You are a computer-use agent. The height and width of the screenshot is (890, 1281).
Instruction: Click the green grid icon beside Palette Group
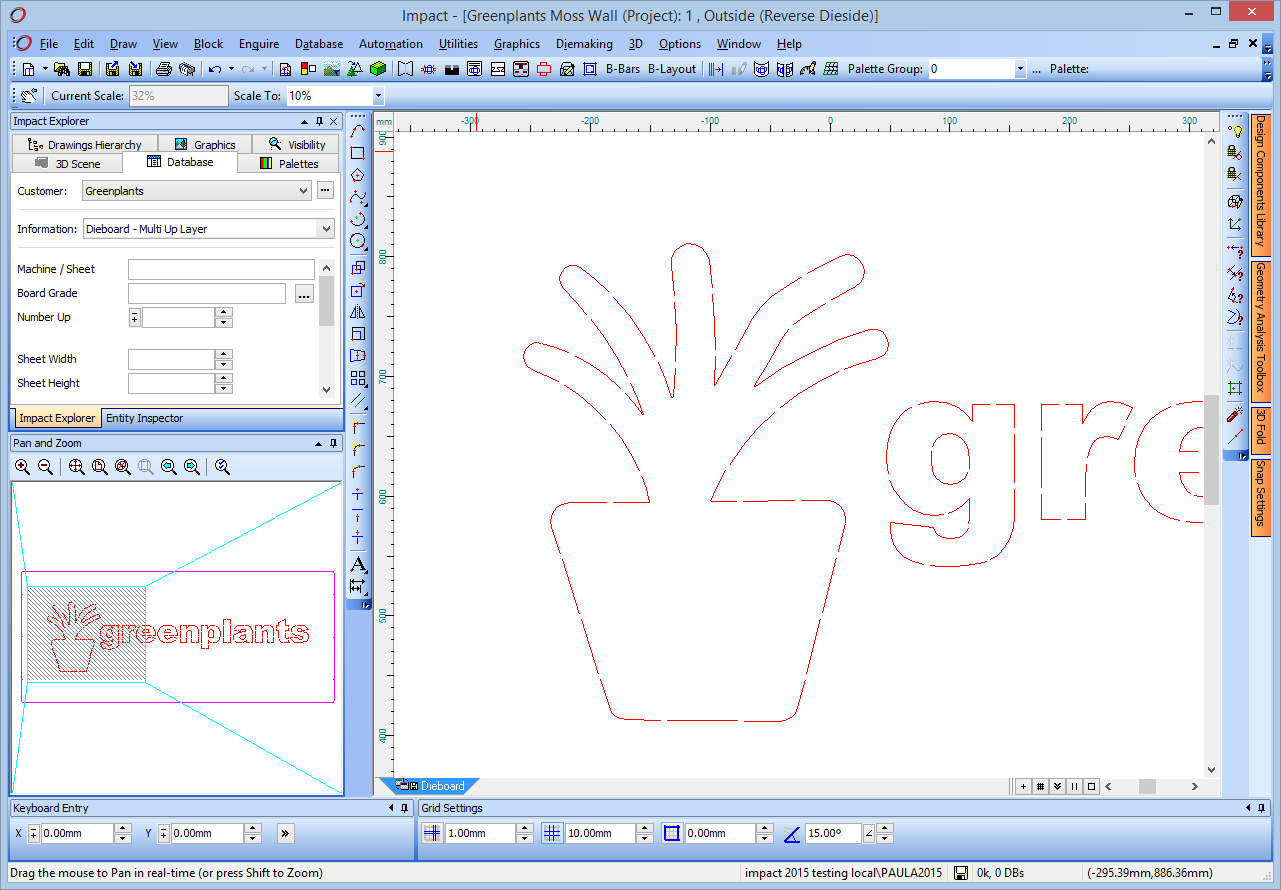[830, 69]
